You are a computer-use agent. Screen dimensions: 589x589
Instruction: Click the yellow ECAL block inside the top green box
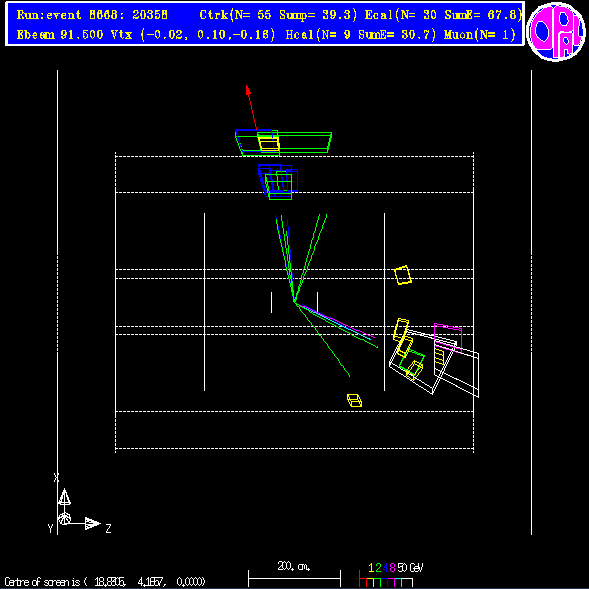[x=269, y=144]
